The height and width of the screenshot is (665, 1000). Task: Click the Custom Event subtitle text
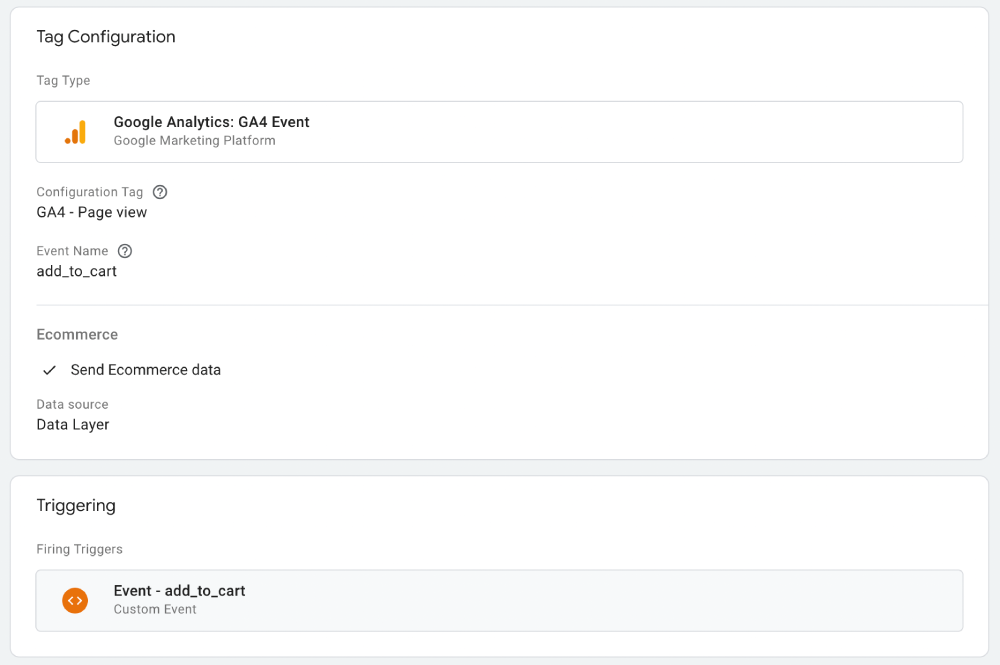pyautogui.click(x=155, y=610)
